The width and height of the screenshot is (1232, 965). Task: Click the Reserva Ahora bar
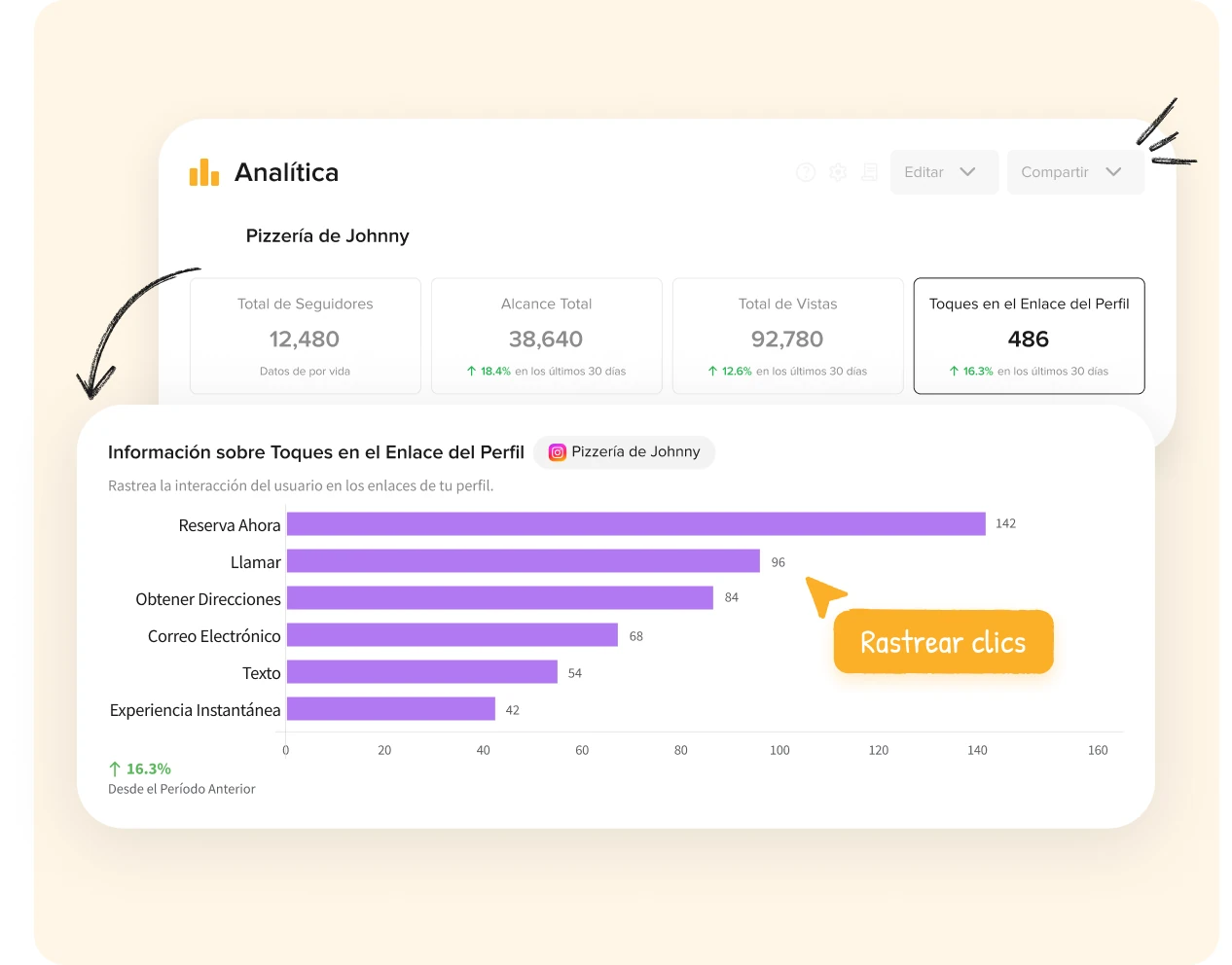pyautogui.click(x=636, y=523)
